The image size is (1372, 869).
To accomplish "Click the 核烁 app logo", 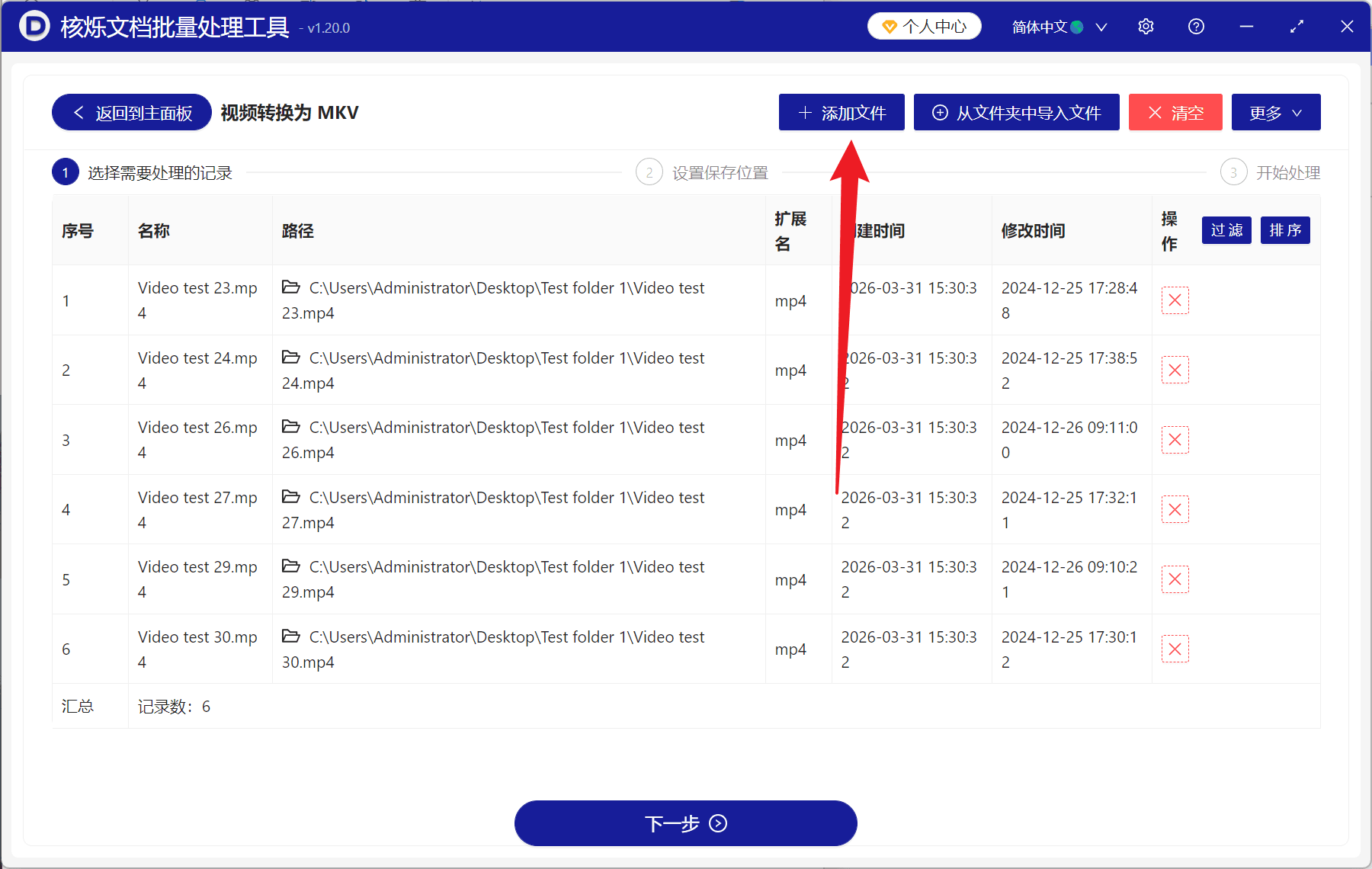I will pyautogui.click(x=32, y=26).
